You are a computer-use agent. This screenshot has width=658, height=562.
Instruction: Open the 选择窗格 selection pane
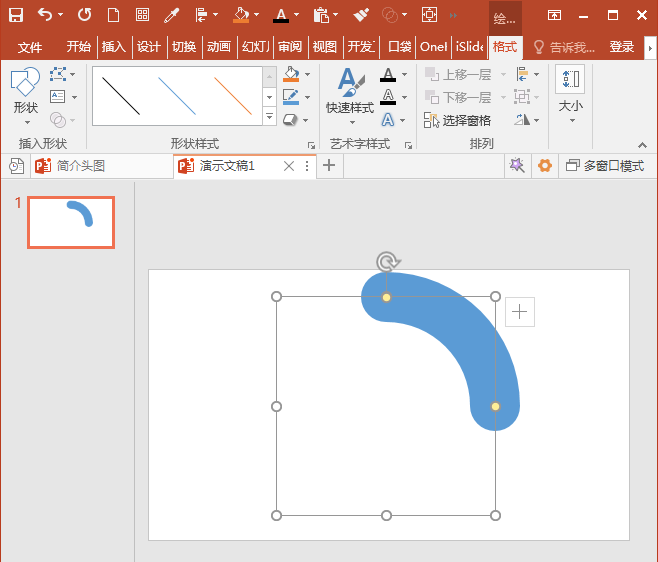457,120
